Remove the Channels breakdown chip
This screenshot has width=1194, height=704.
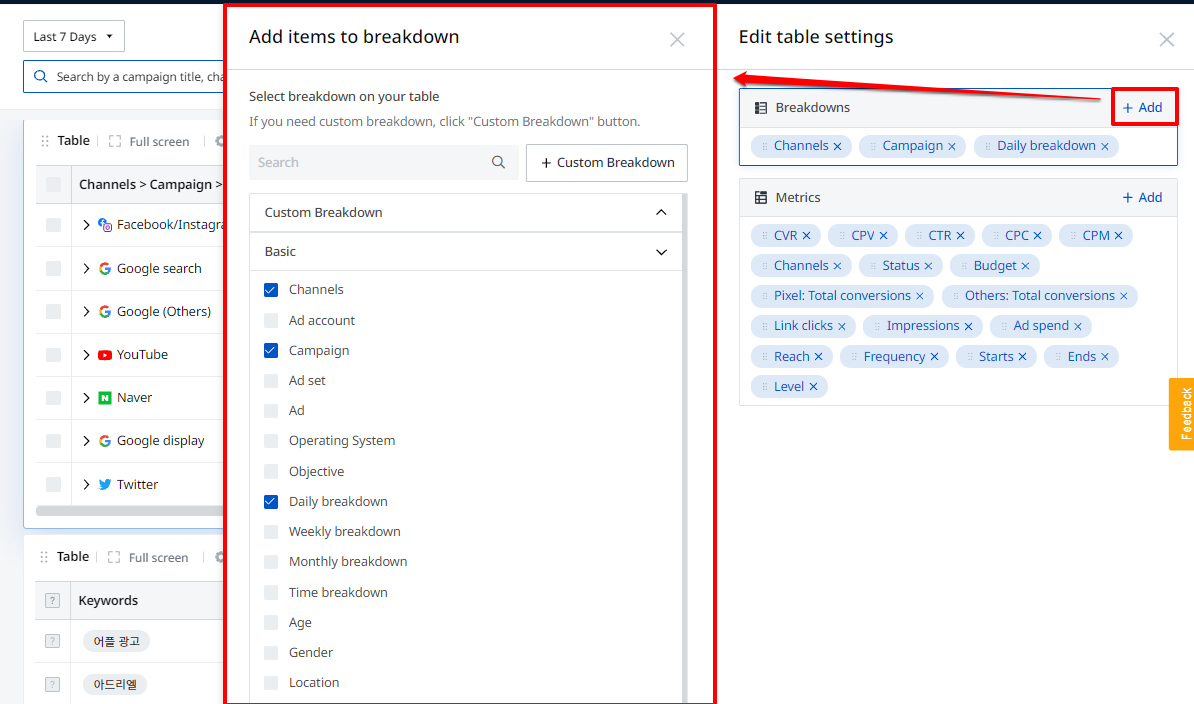pos(838,146)
